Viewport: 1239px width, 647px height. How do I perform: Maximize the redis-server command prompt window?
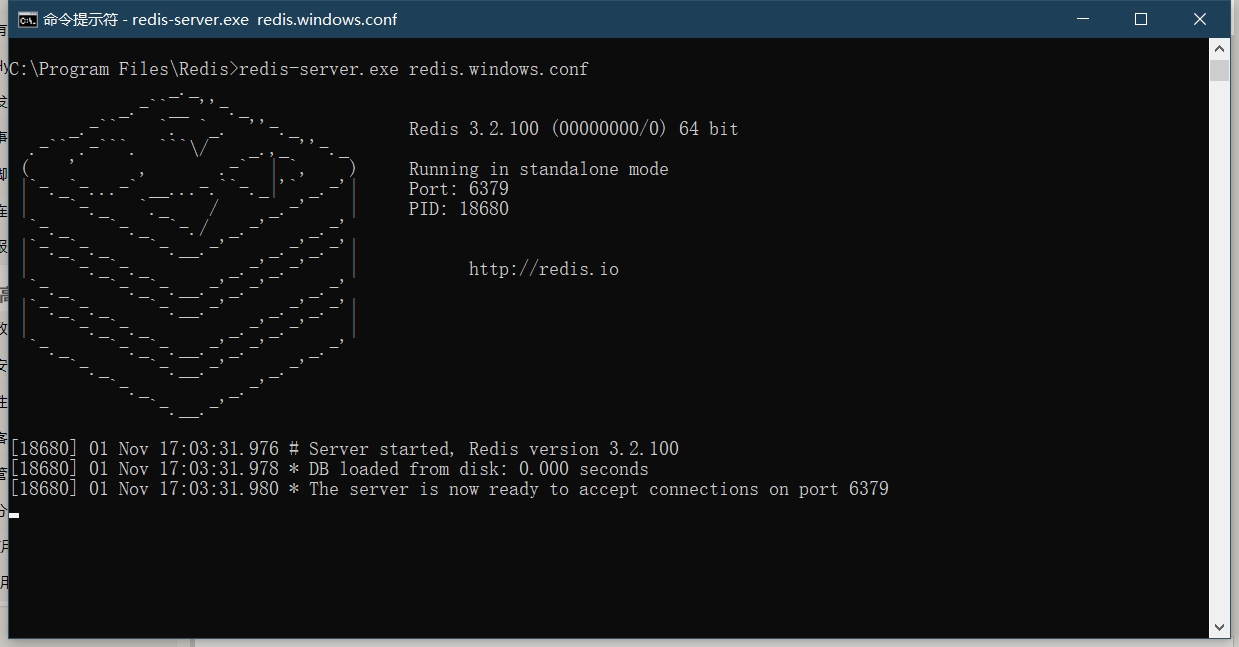point(1141,19)
